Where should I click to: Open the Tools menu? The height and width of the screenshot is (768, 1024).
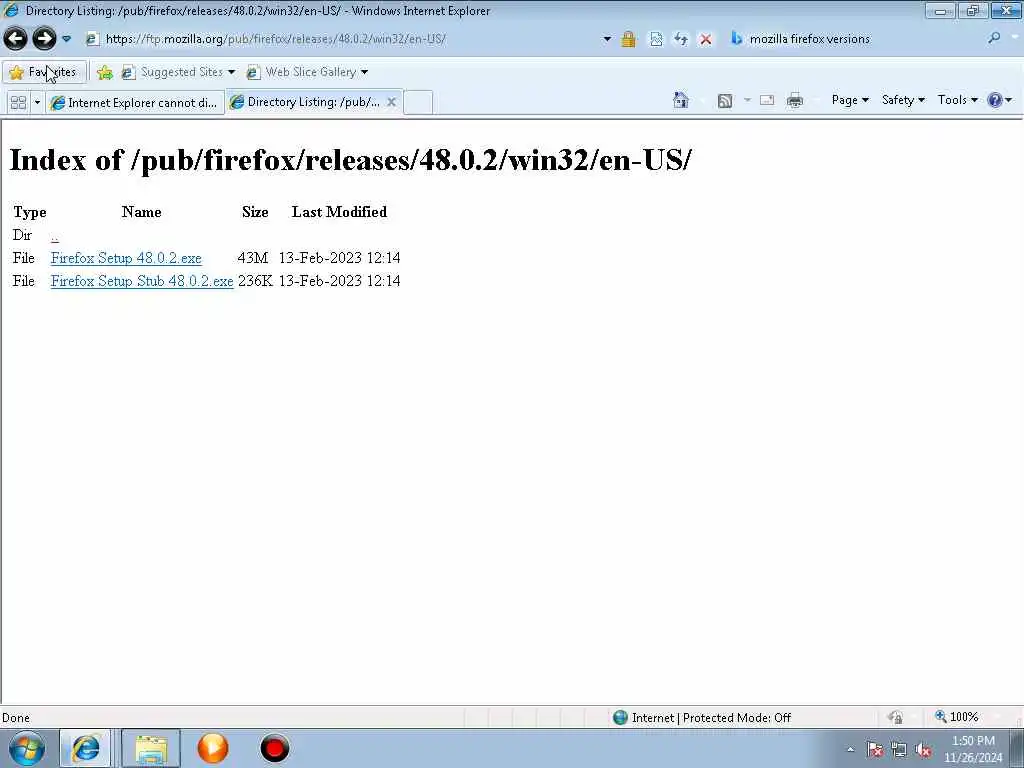tap(957, 100)
